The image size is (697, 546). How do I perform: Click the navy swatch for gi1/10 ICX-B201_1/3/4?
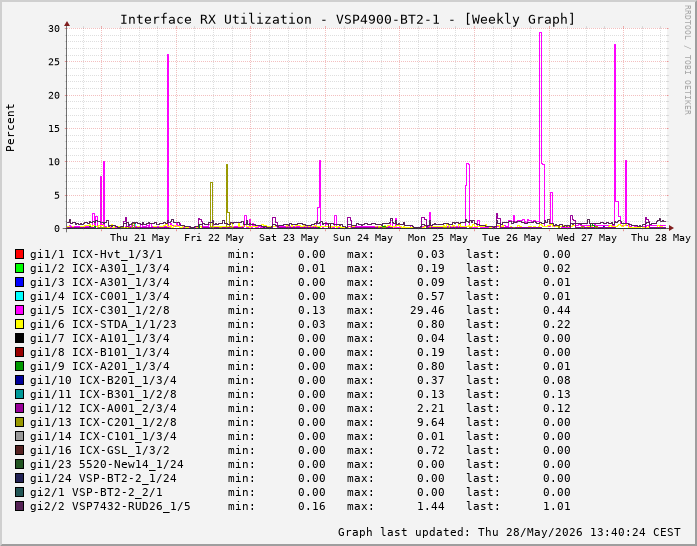[x=19, y=380]
